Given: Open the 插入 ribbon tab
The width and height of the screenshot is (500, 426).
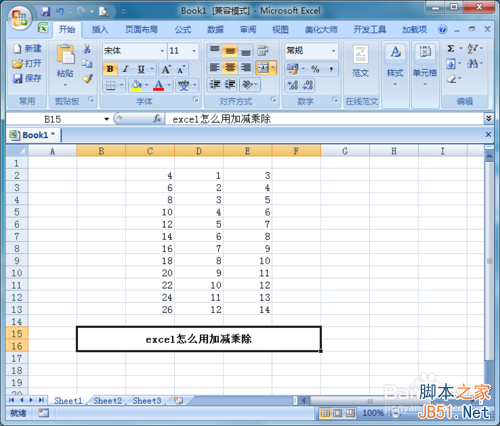Looking at the screenshot, I should pos(100,30).
